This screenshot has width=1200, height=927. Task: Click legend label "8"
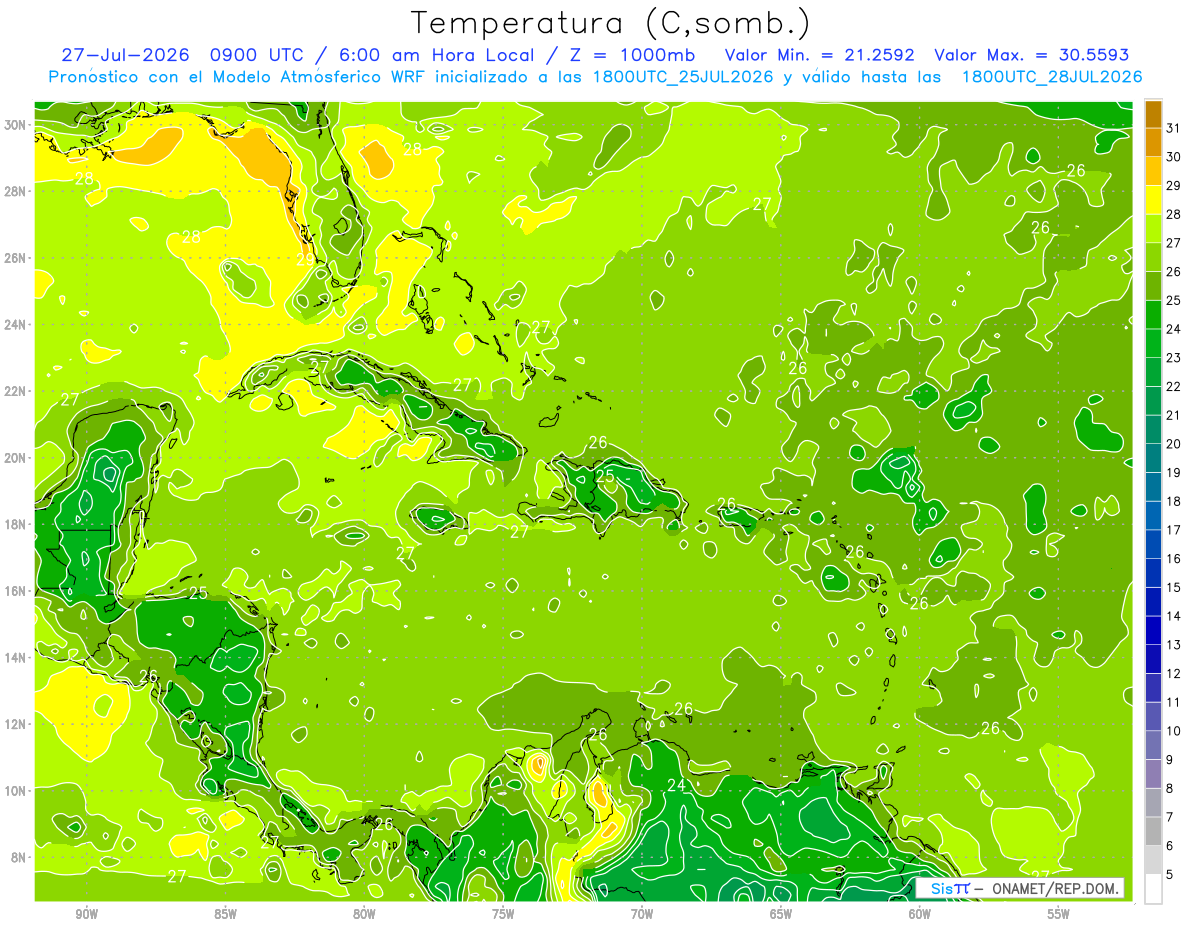[1171, 788]
